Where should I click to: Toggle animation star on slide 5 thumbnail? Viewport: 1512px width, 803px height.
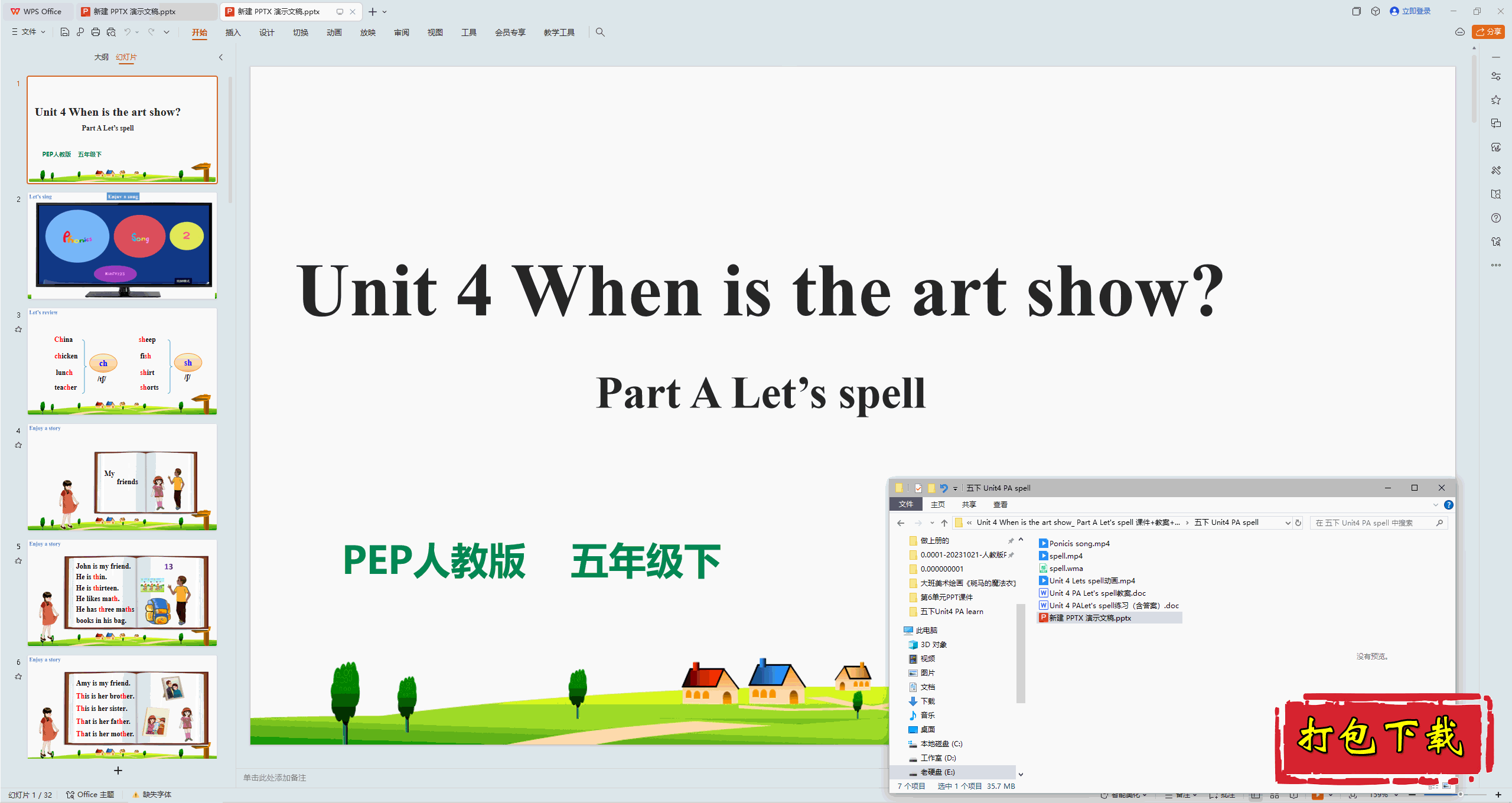click(x=18, y=561)
